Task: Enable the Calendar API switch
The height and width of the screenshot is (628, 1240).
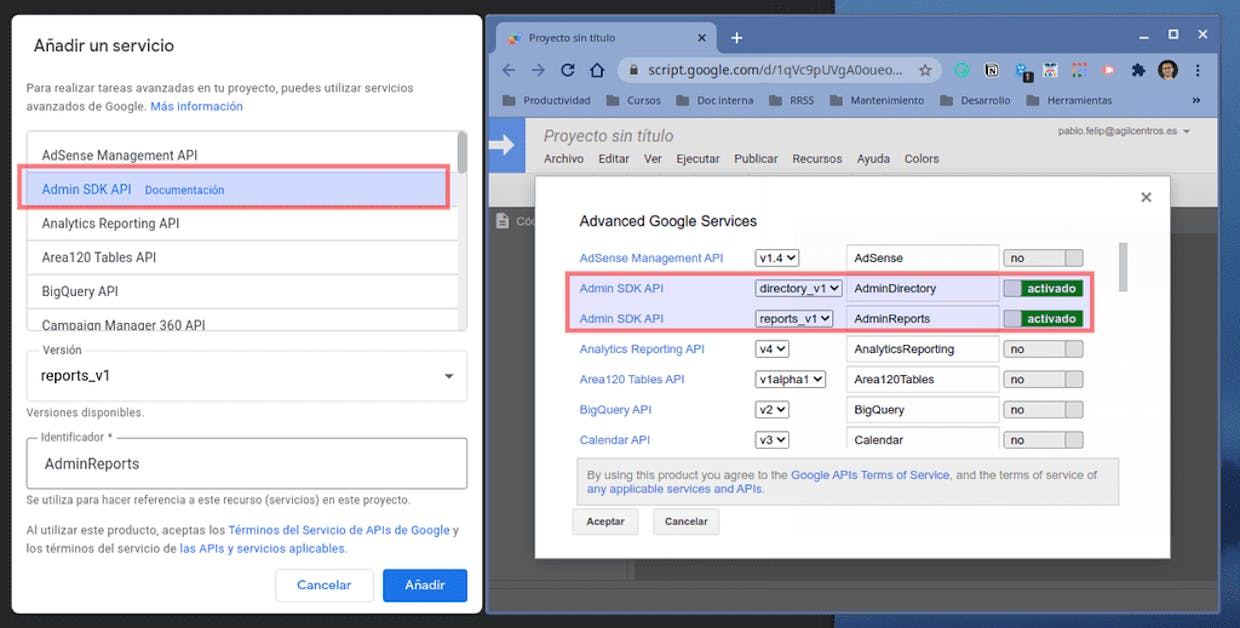Action: coord(1043,440)
